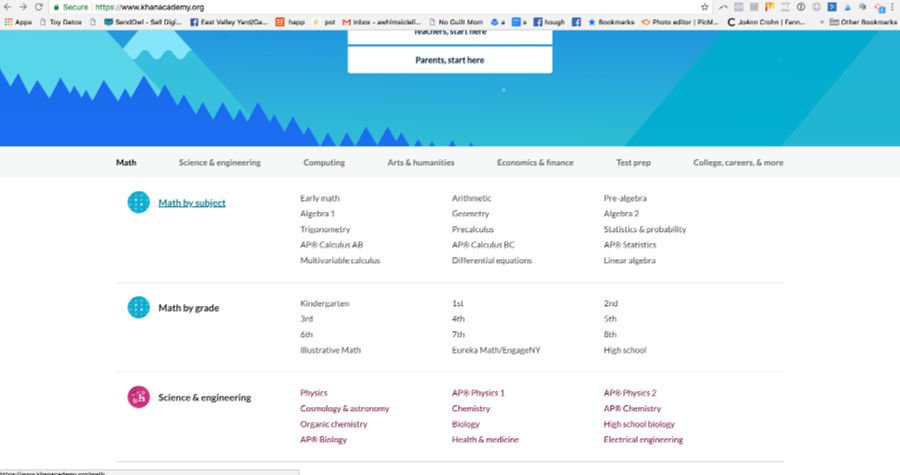Open the Trigonometry course
This screenshot has height=475, width=900.
325,229
